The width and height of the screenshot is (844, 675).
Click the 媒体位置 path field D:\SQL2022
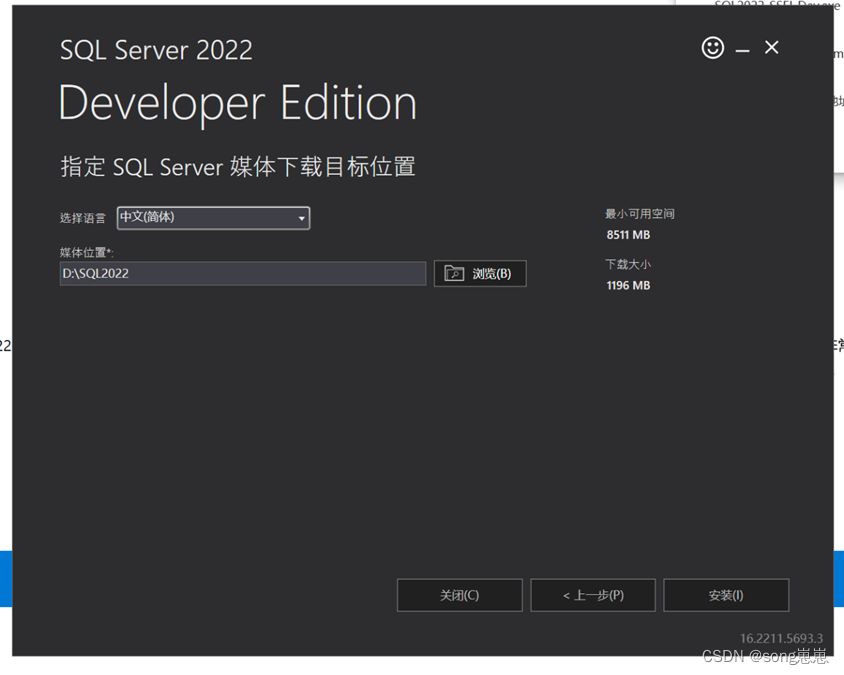(x=243, y=273)
